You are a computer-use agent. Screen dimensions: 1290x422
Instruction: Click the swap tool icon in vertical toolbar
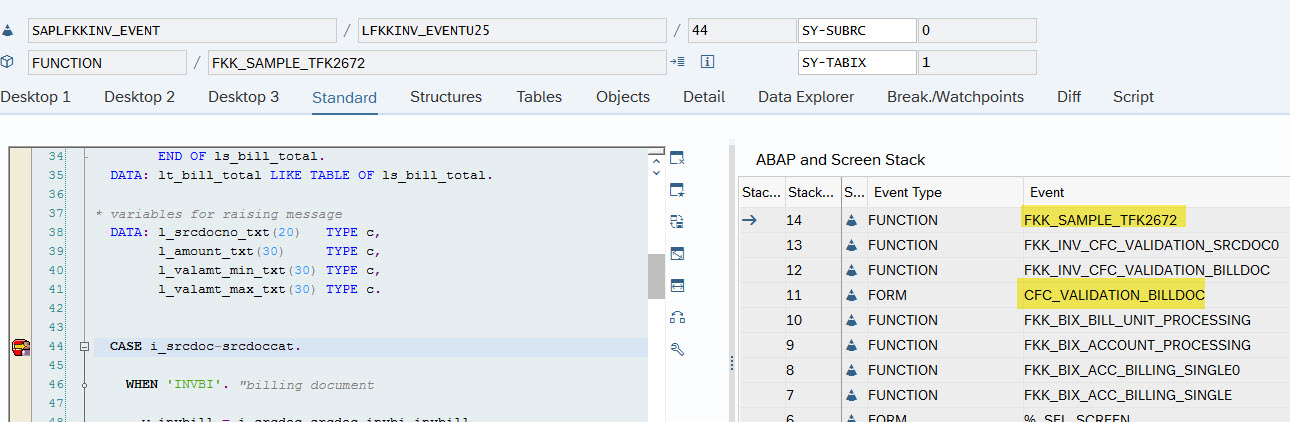[x=677, y=222]
